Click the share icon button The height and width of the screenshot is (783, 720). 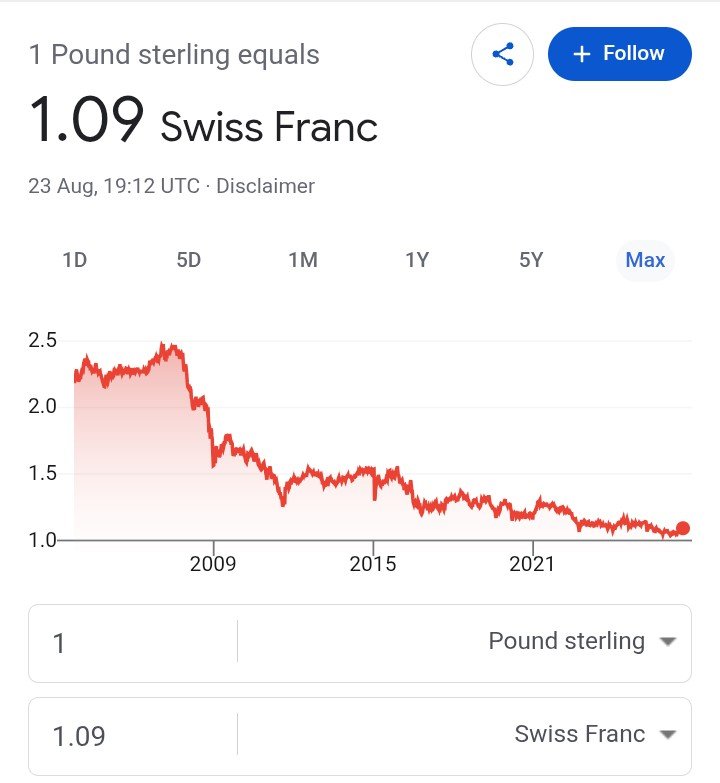coord(502,54)
